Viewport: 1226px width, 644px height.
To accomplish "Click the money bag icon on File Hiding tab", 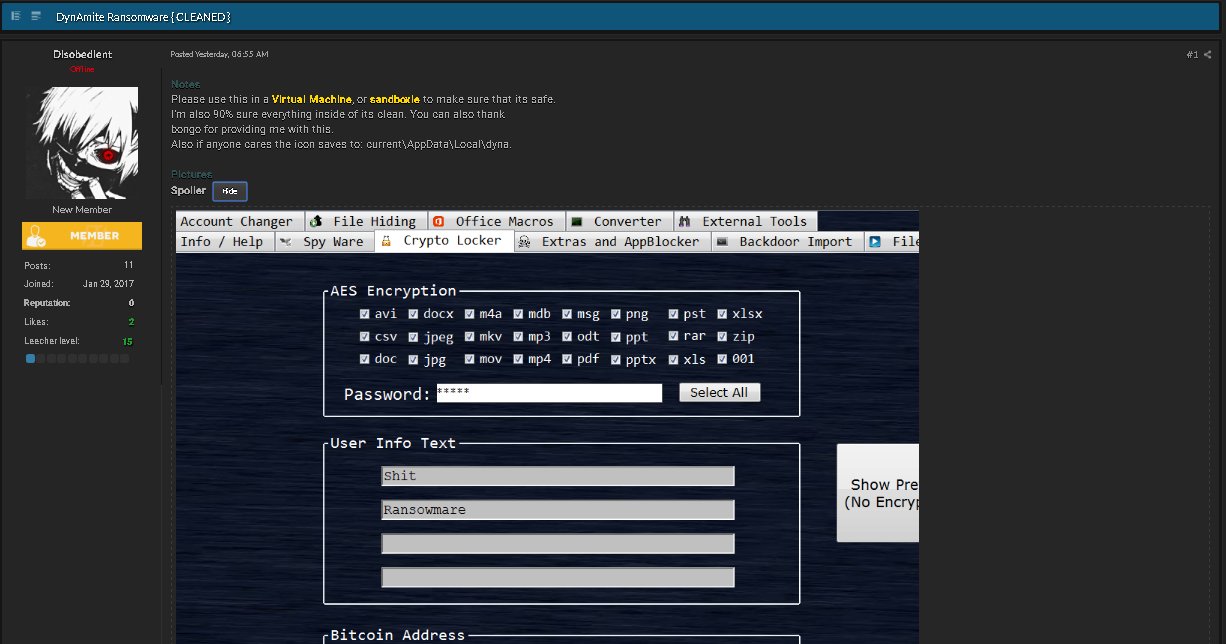I will point(315,221).
